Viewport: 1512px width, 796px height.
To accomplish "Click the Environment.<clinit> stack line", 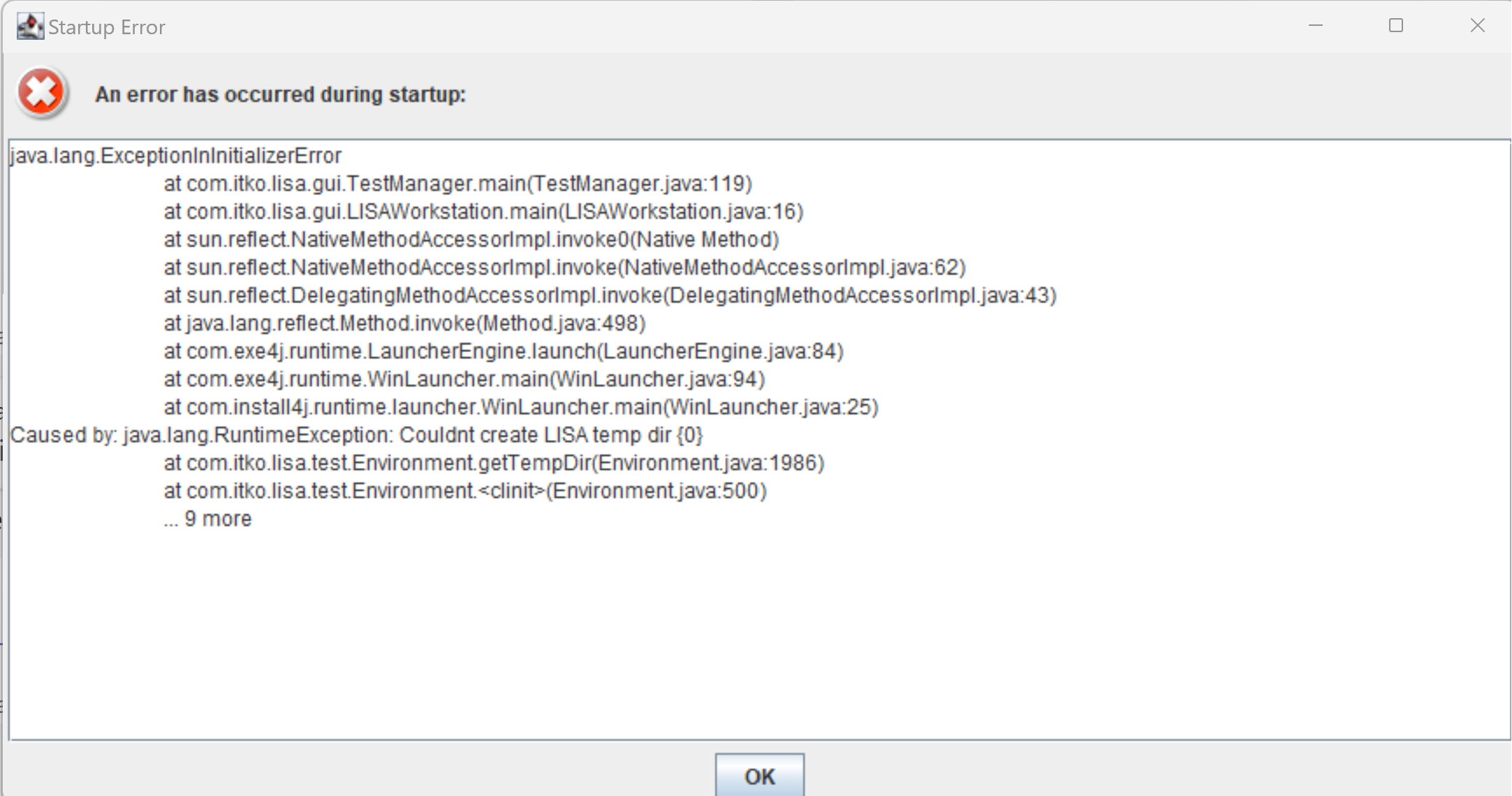I will point(465,491).
